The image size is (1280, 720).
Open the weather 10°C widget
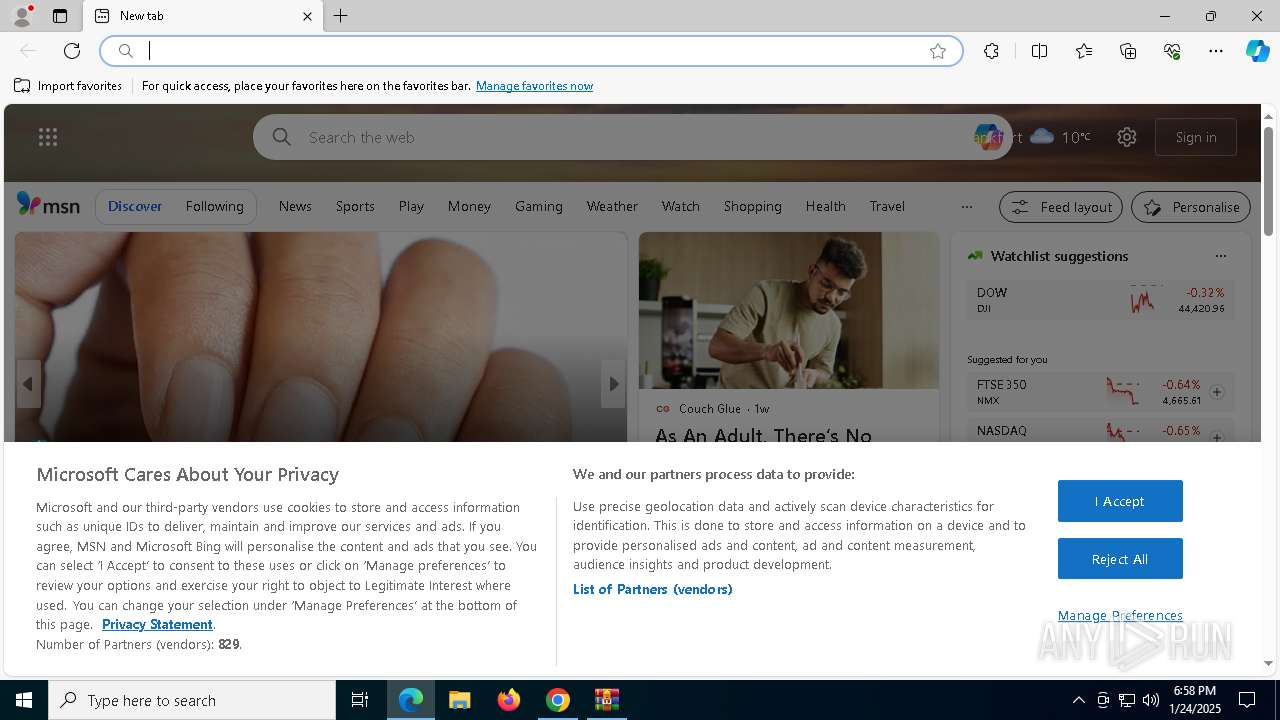click(1060, 137)
